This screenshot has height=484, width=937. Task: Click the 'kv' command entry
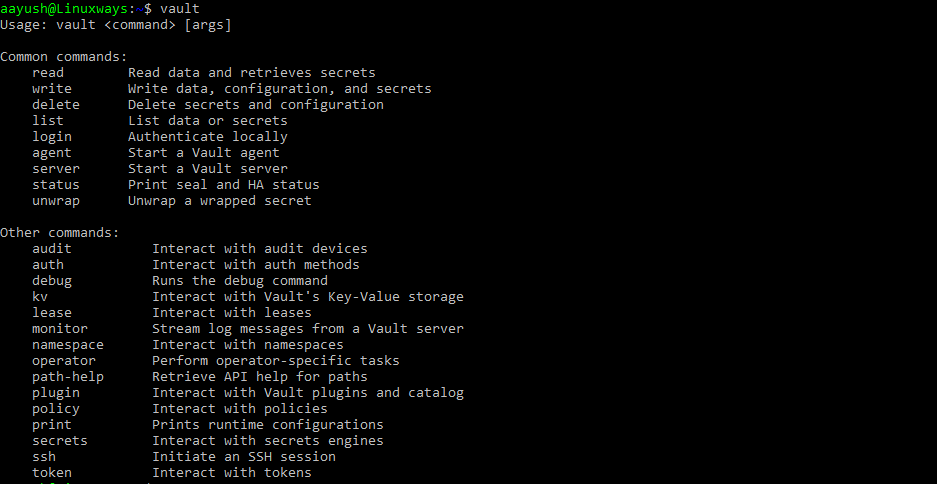point(40,297)
